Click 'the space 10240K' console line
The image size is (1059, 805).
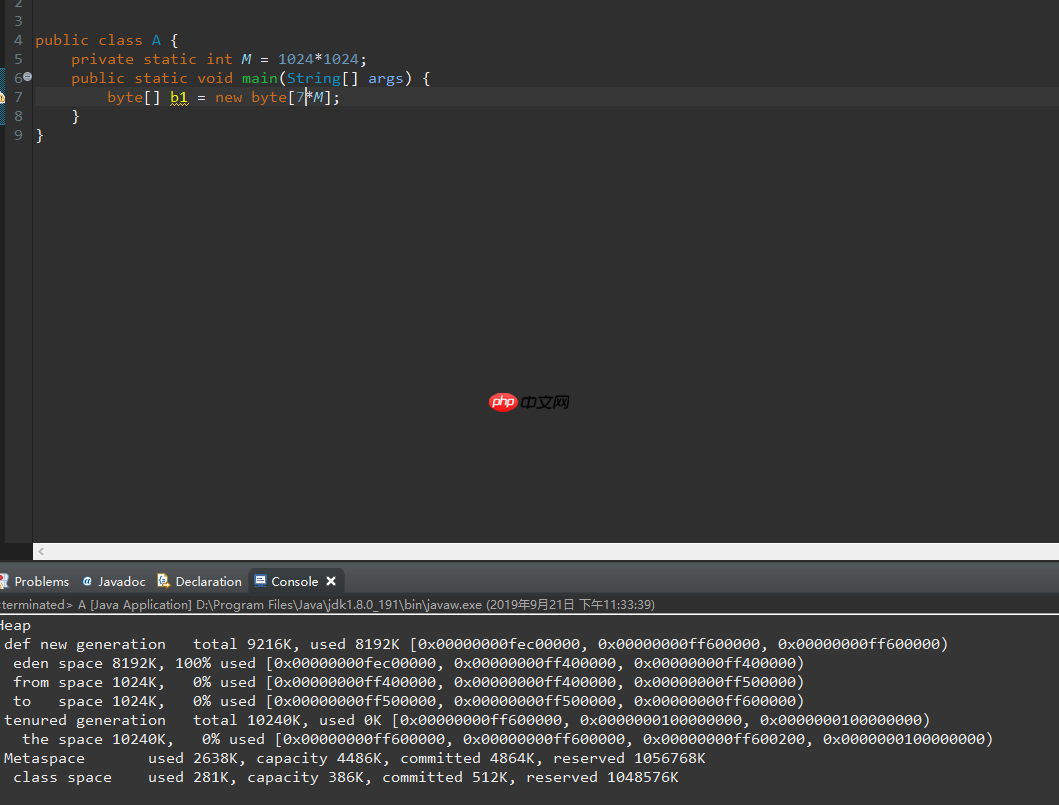click(x=507, y=739)
